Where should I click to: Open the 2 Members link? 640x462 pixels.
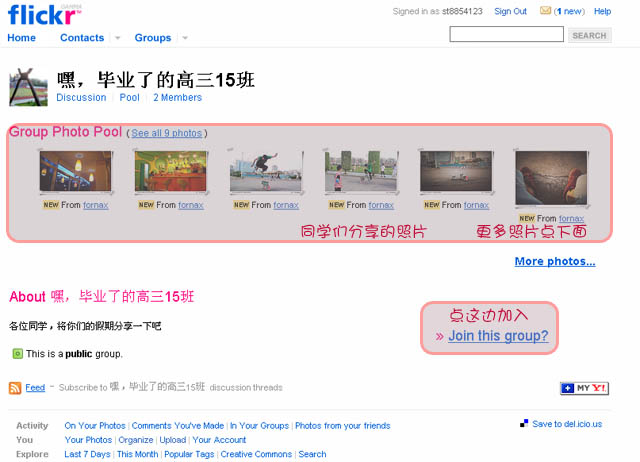point(178,98)
